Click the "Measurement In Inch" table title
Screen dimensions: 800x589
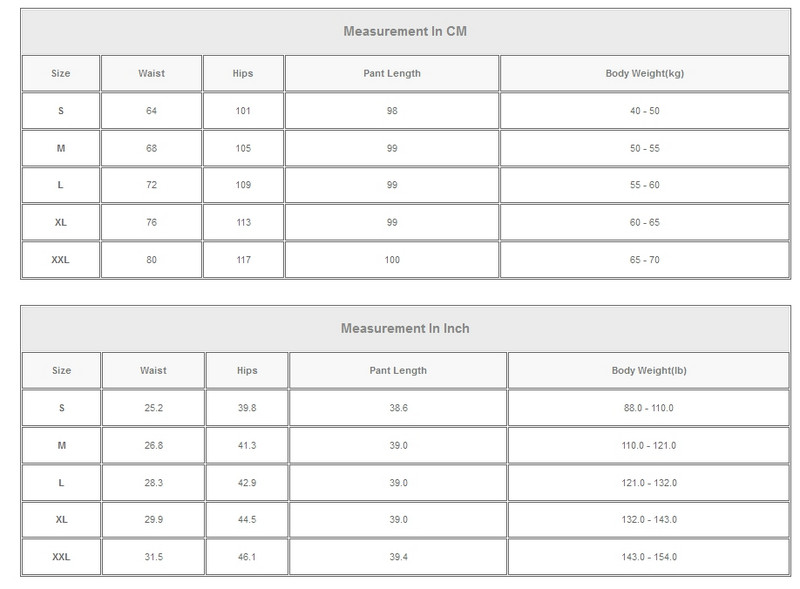405,328
